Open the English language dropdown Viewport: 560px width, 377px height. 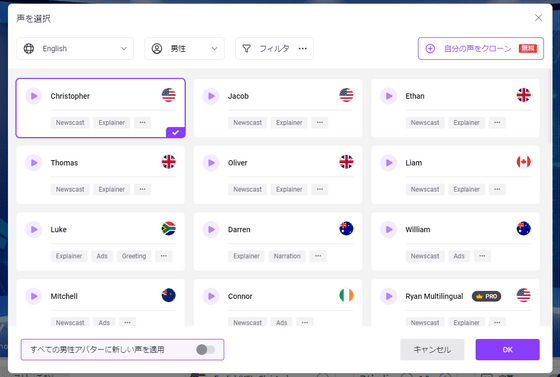coord(75,49)
